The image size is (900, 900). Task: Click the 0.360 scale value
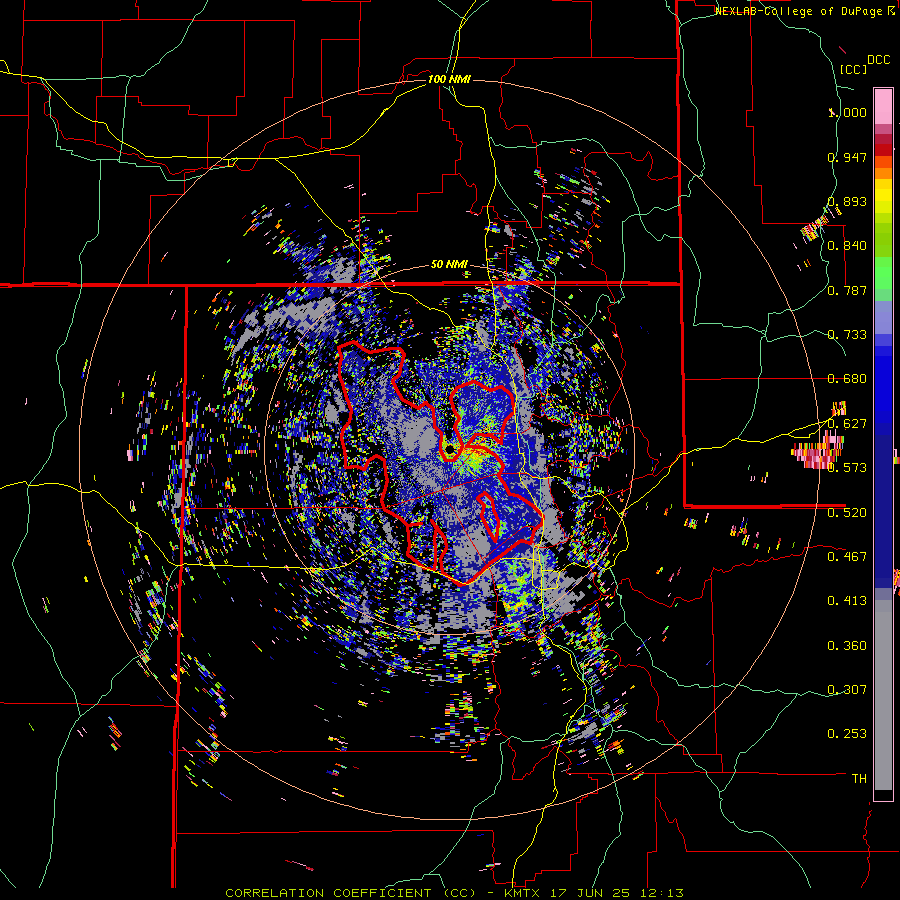(847, 646)
